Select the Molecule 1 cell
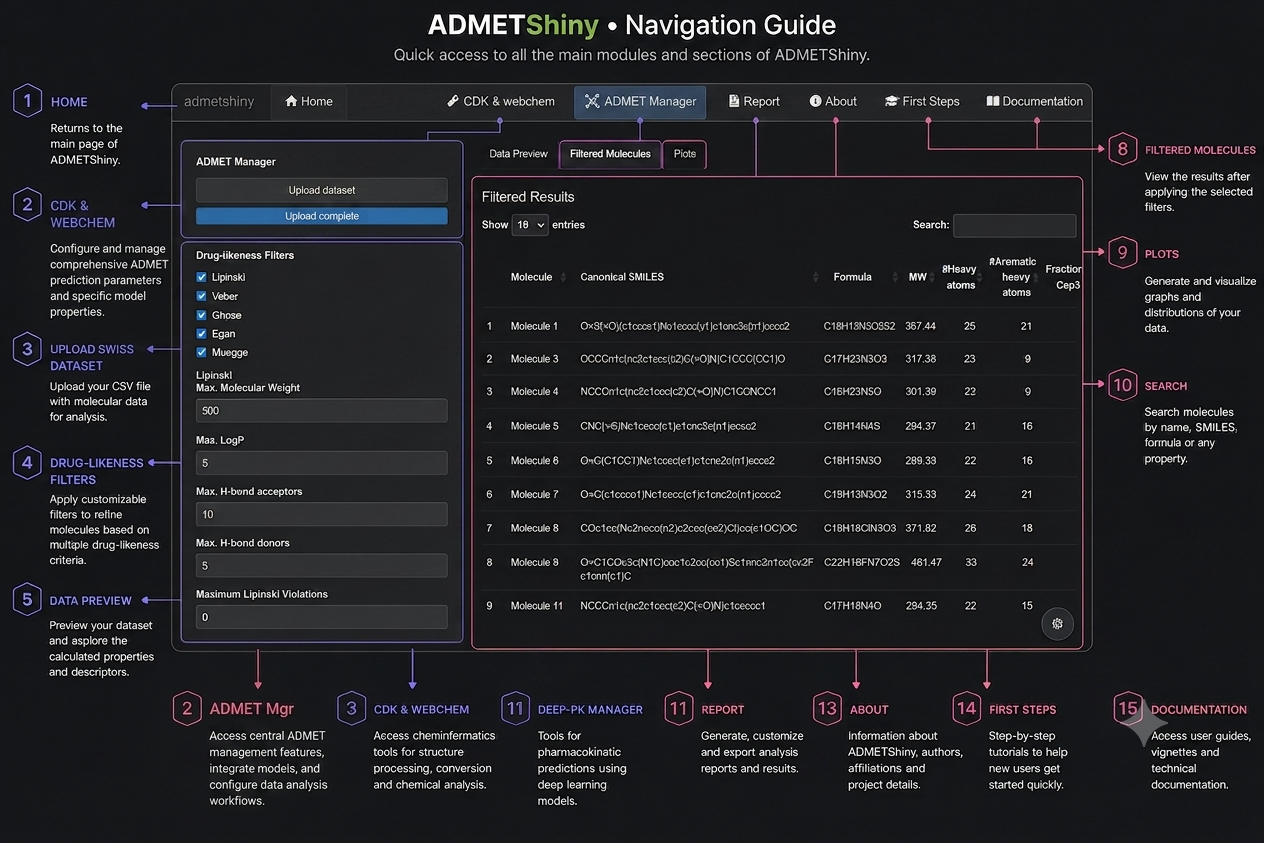 click(x=534, y=326)
